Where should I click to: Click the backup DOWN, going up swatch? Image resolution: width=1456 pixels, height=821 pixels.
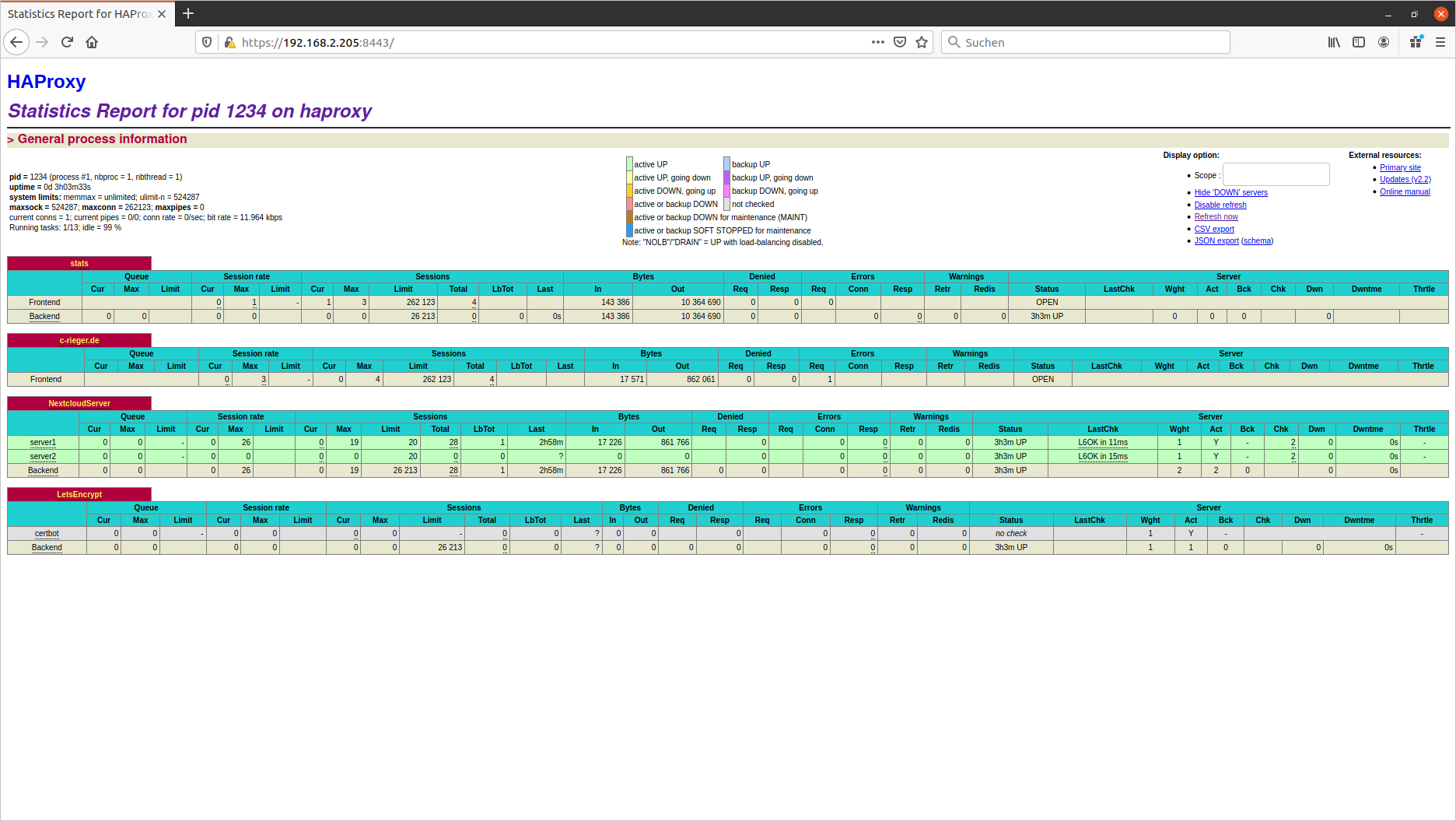click(x=726, y=191)
